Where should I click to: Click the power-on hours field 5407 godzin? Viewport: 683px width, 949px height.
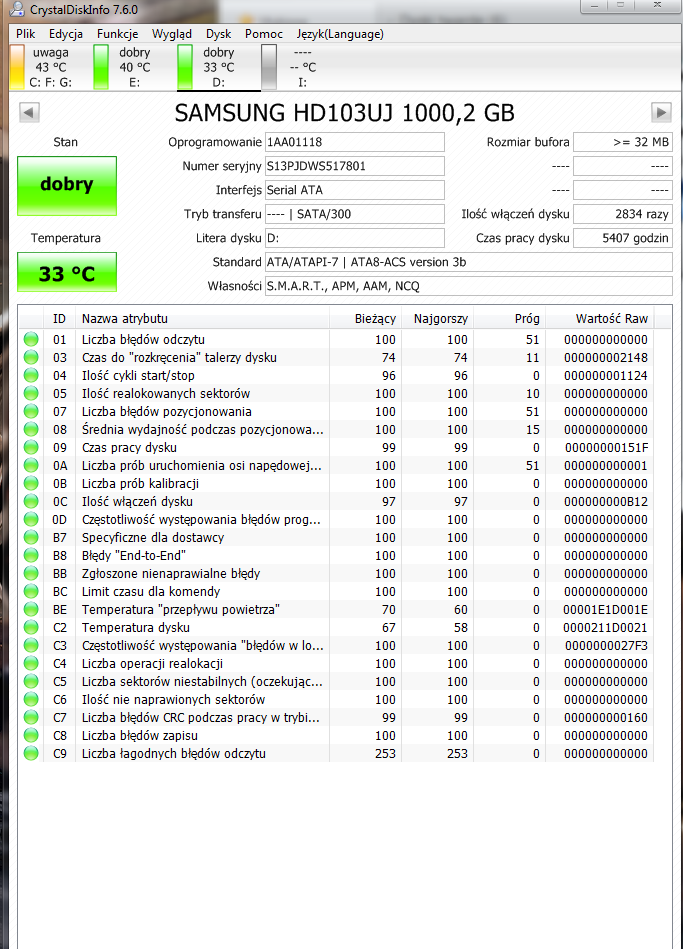(622, 238)
